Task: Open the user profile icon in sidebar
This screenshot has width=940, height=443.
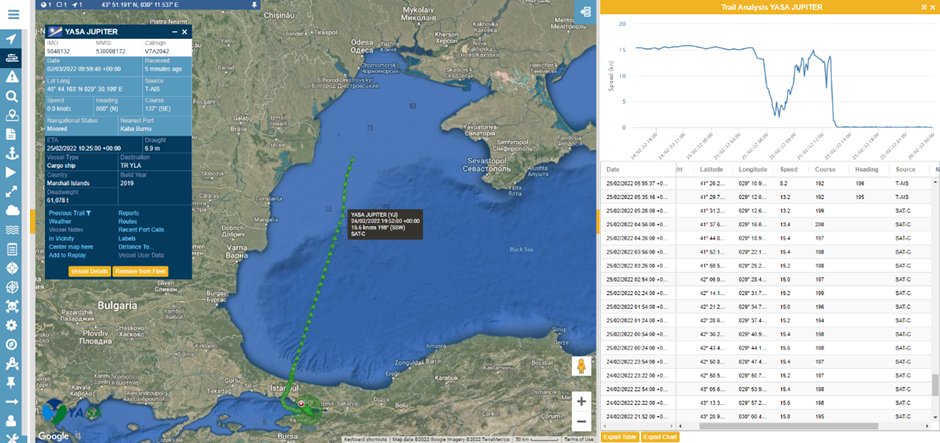Action: pos(11,421)
